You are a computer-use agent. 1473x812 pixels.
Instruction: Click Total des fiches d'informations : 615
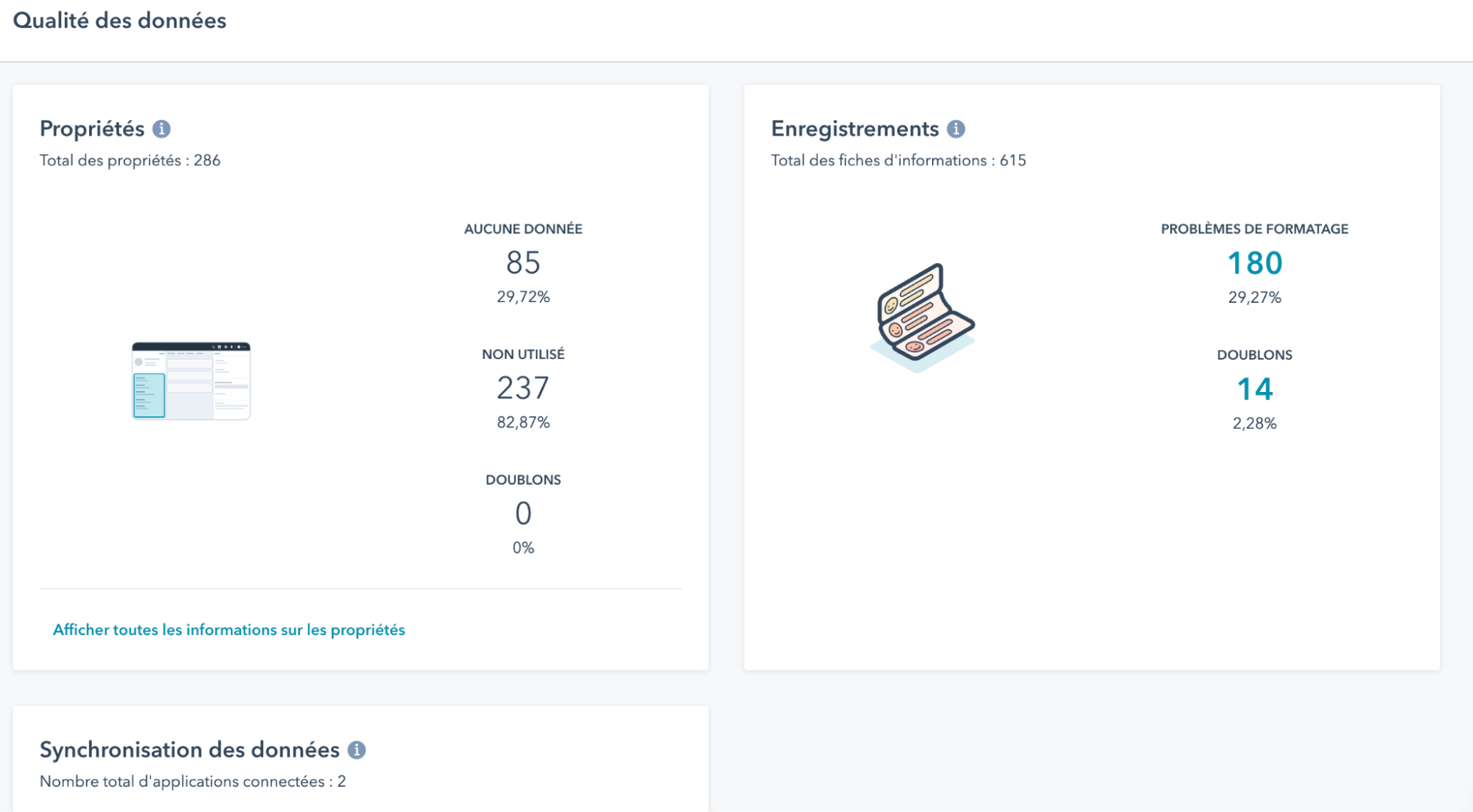pyautogui.click(x=898, y=161)
